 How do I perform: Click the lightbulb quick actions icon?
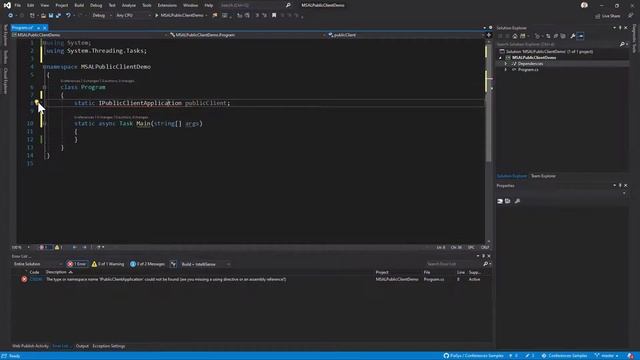click(36, 102)
